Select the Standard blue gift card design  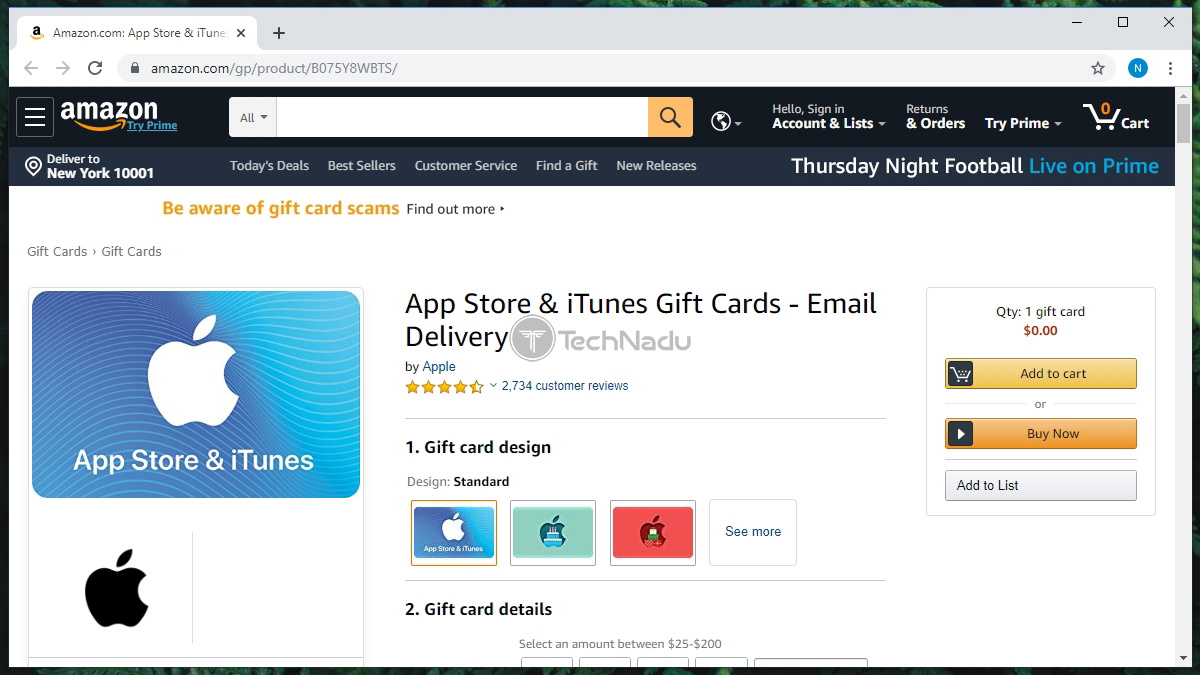point(454,533)
